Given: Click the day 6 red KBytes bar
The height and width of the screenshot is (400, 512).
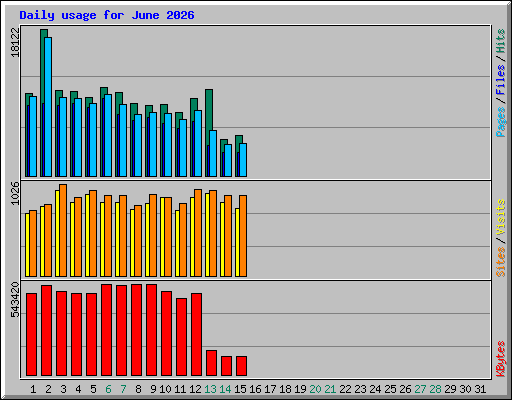Looking at the screenshot, I should [106, 330].
